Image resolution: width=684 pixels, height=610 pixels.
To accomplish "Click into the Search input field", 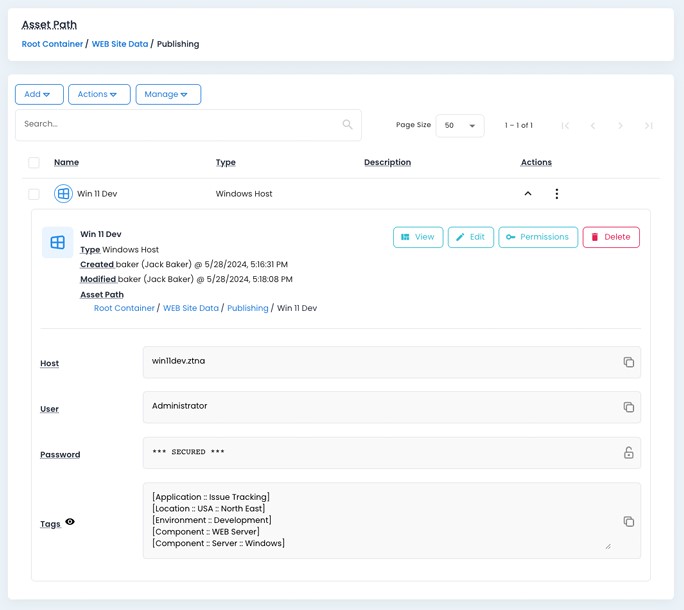I will pos(178,125).
